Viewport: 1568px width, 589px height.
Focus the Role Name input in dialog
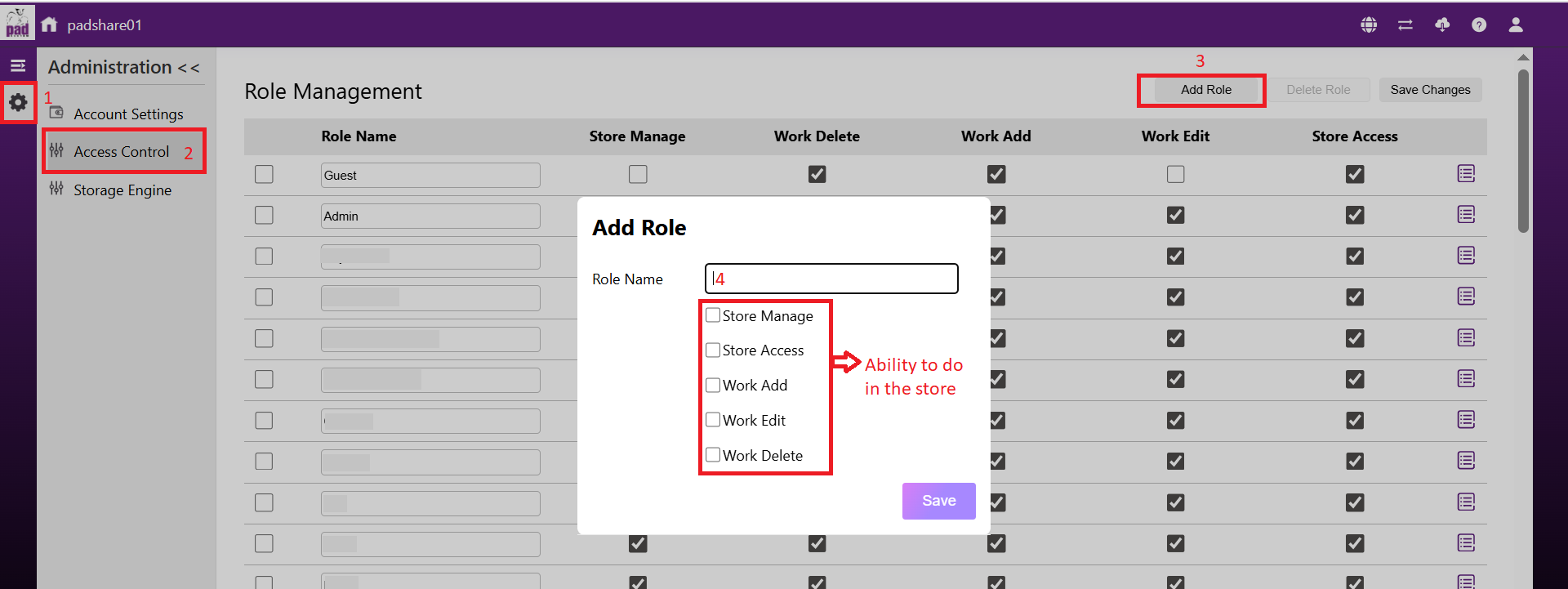click(831, 279)
